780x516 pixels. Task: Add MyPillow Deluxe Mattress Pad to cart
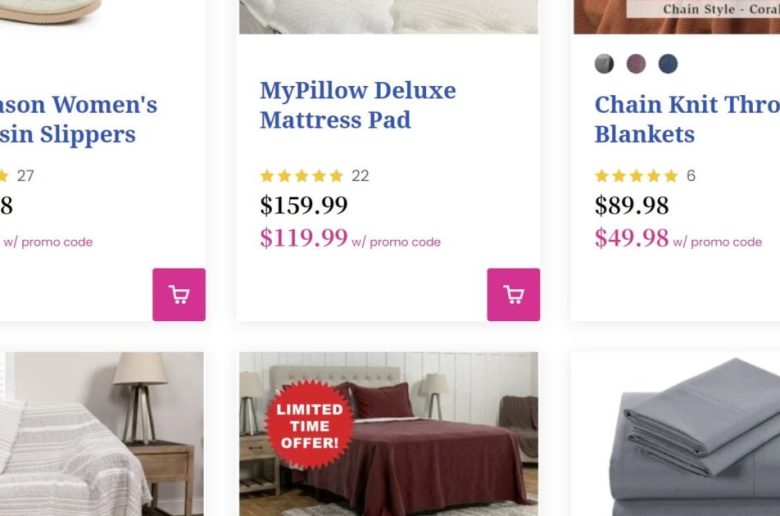513,294
